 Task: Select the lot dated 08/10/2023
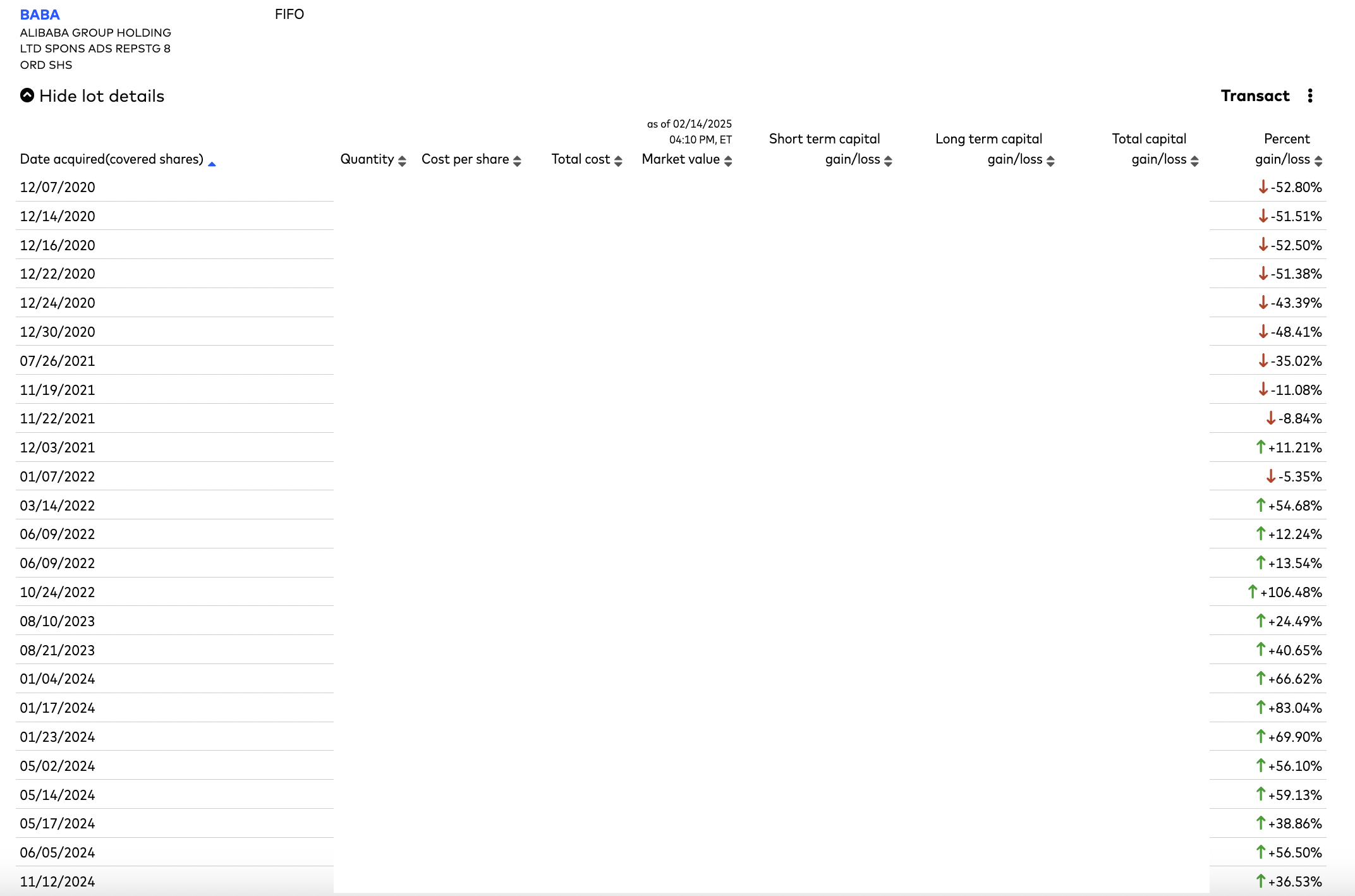(x=58, y=622)
